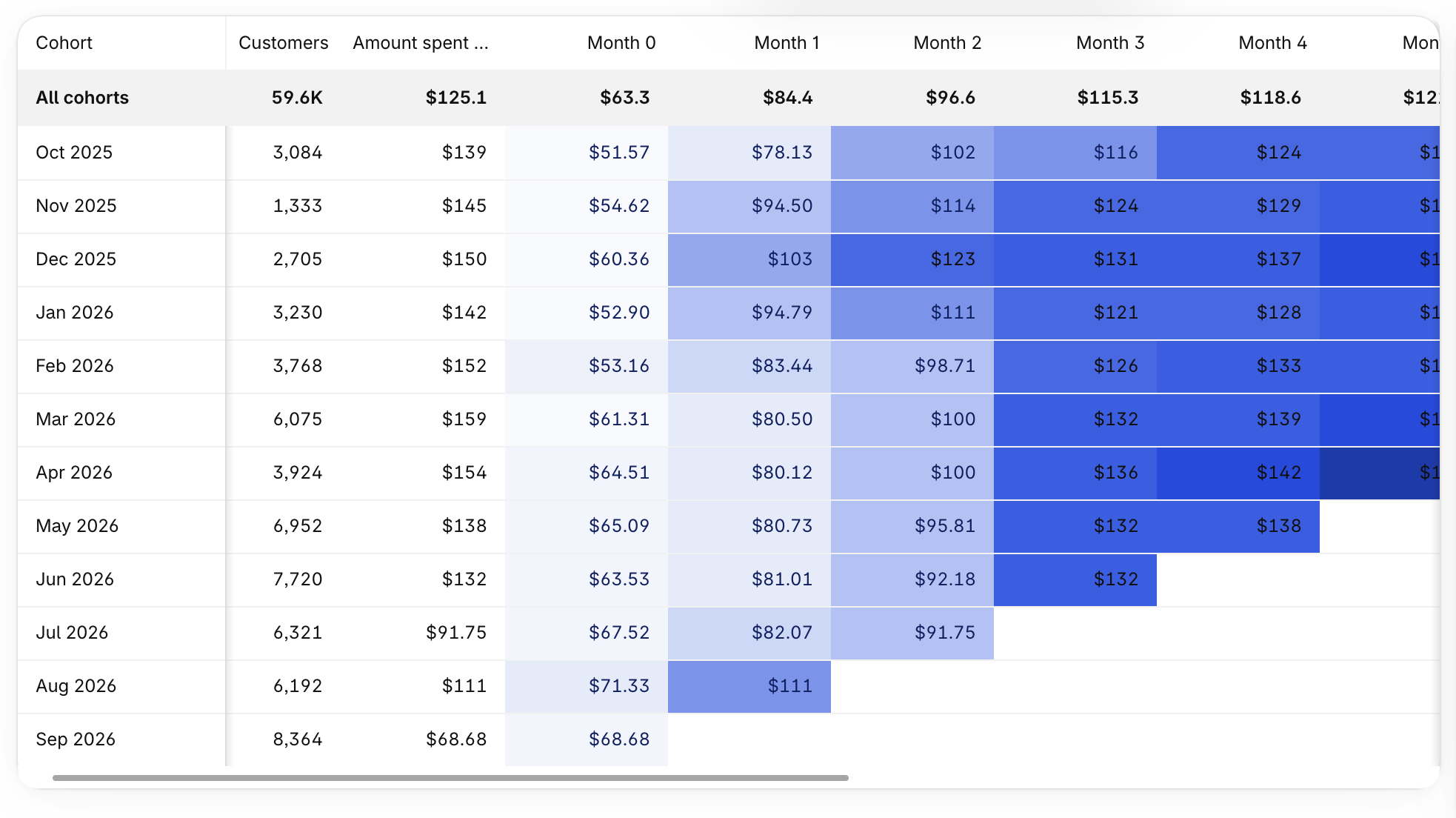
Task: Click the 7,720 customers cell for Jun 2026
Action: pos(298,579)
